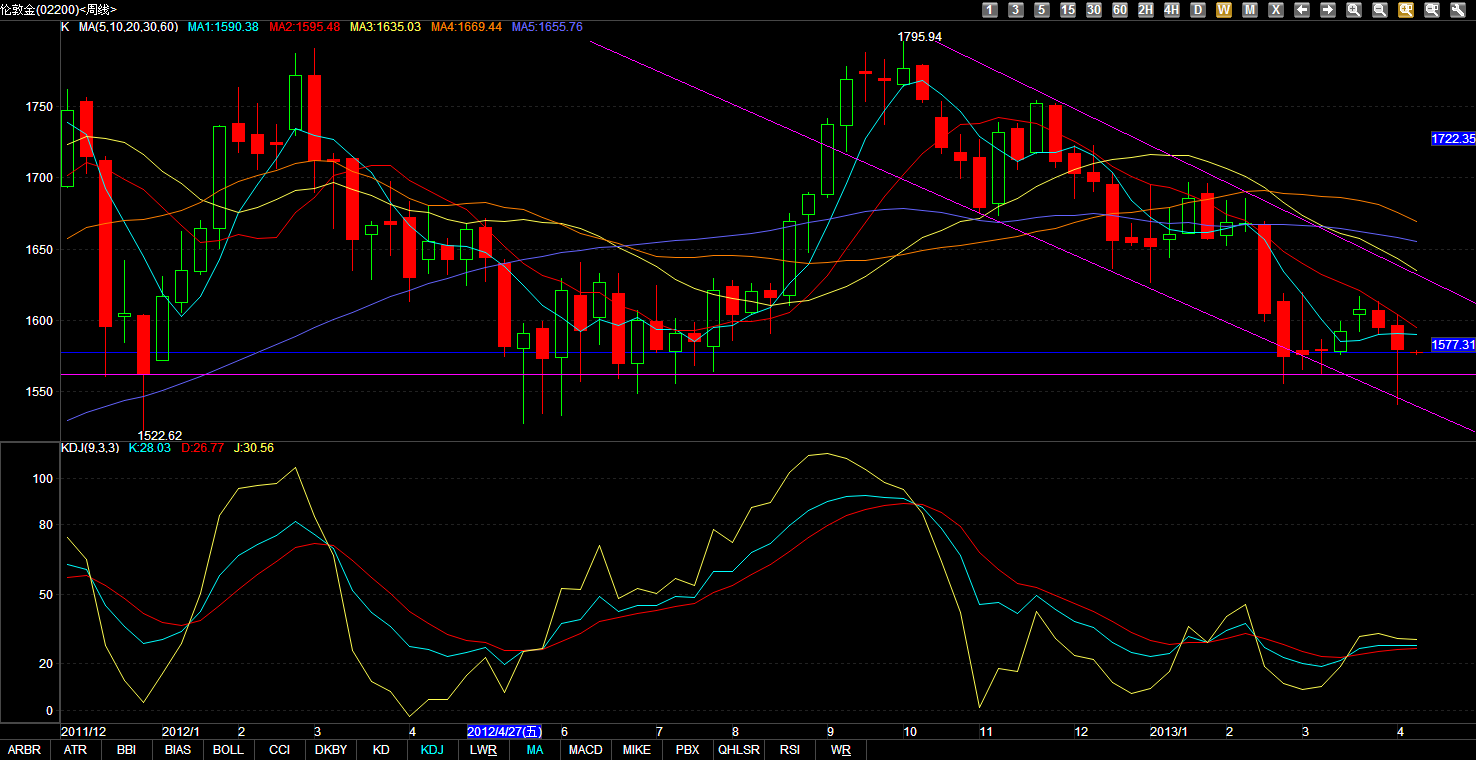Select the ARBR indicator tab

[24, 750]
